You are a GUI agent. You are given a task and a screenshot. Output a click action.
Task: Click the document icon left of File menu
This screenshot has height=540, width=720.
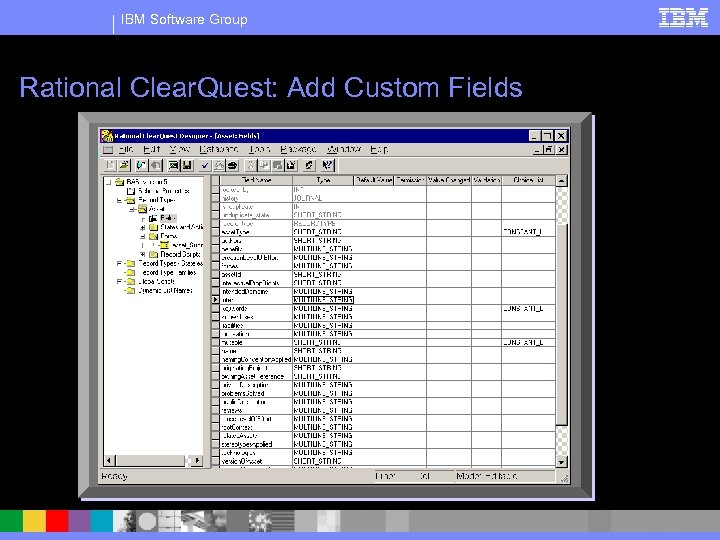(108, 150)
